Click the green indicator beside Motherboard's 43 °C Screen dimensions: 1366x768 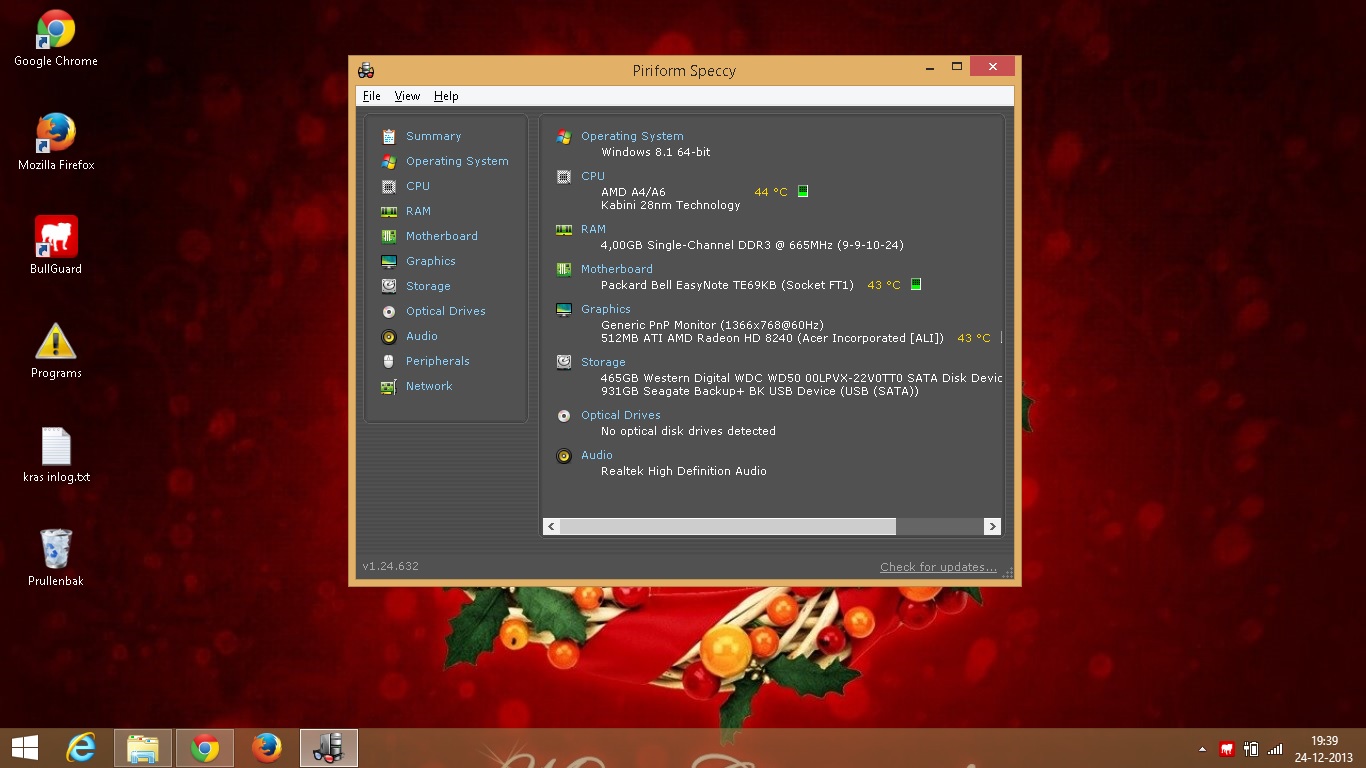[x=915, y=285]
